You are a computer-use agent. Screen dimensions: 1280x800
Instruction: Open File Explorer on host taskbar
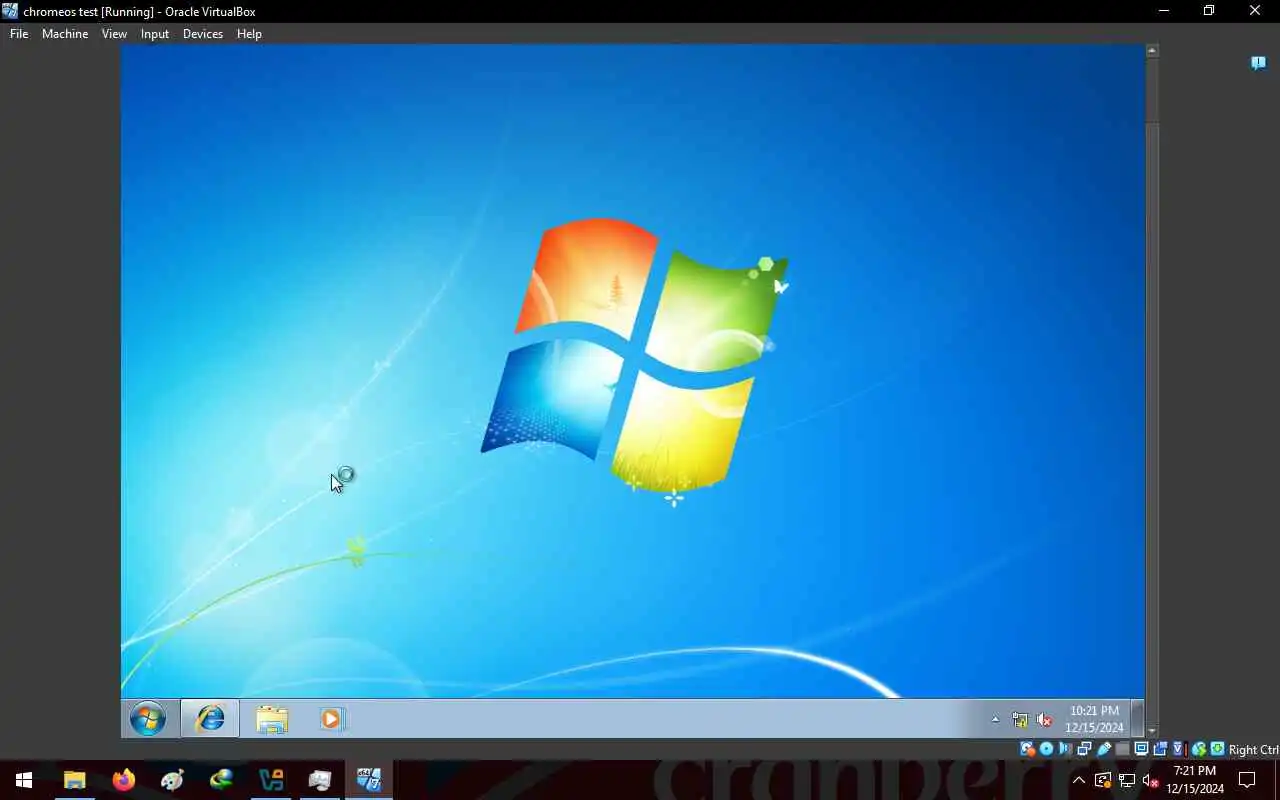[74, 780]
